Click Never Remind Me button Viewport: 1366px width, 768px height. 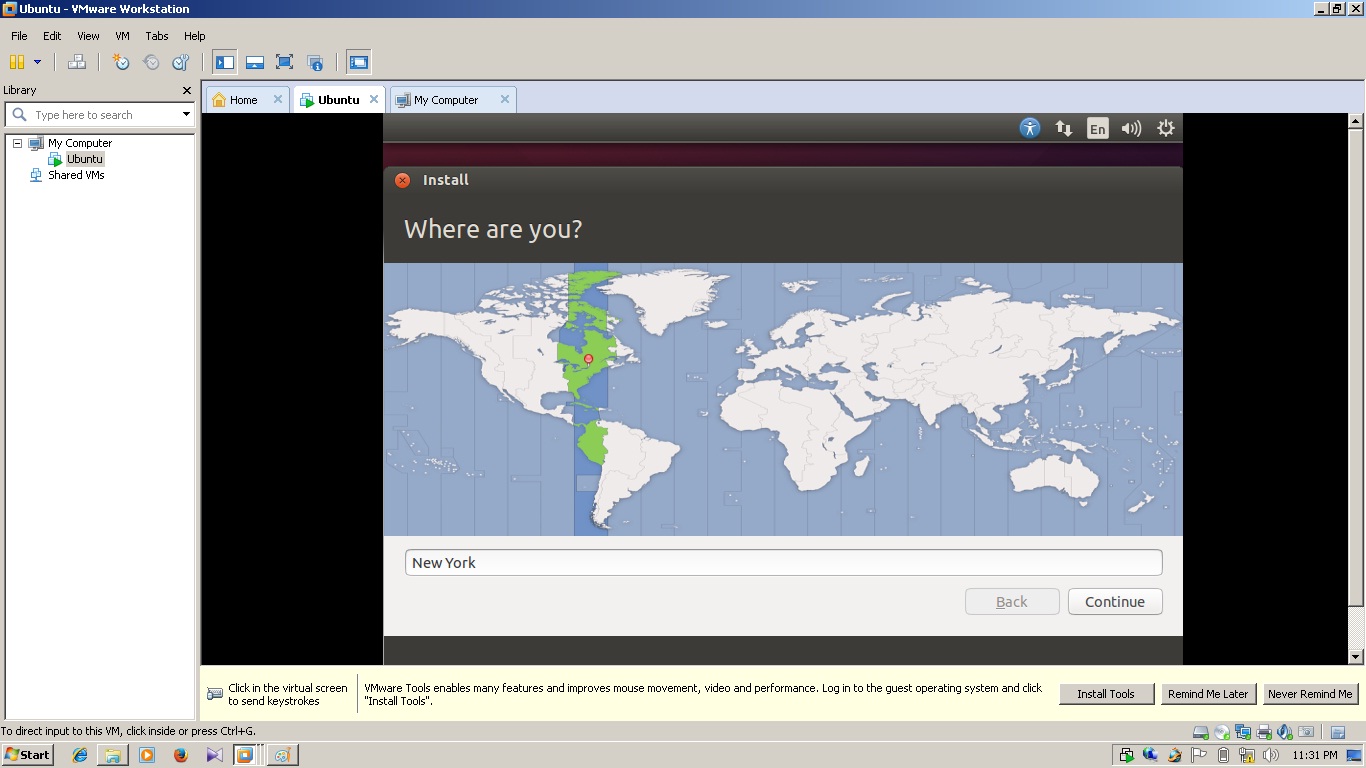[x=1310, y=694]
